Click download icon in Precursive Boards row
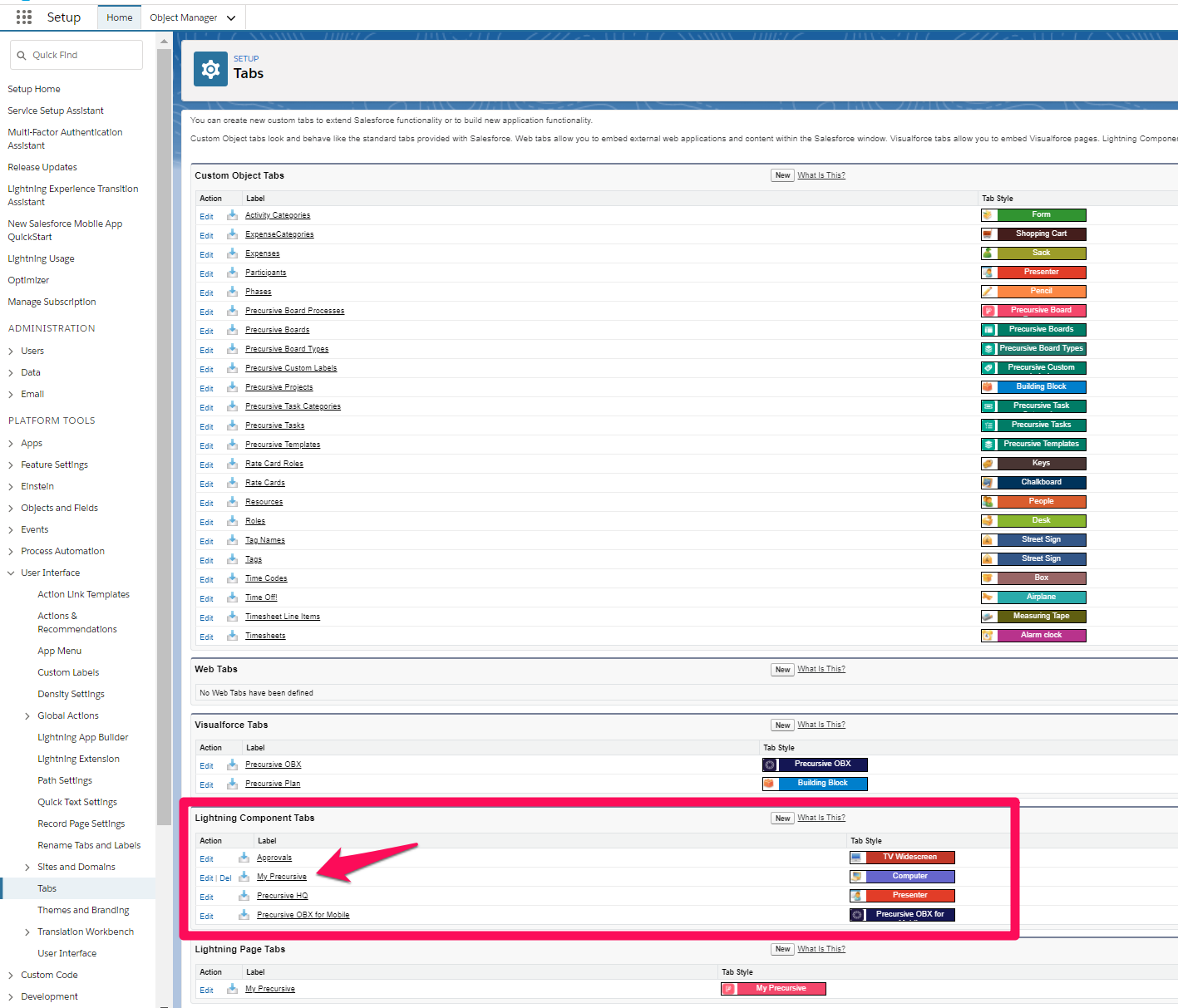1178x1008 pixels. 233,330
